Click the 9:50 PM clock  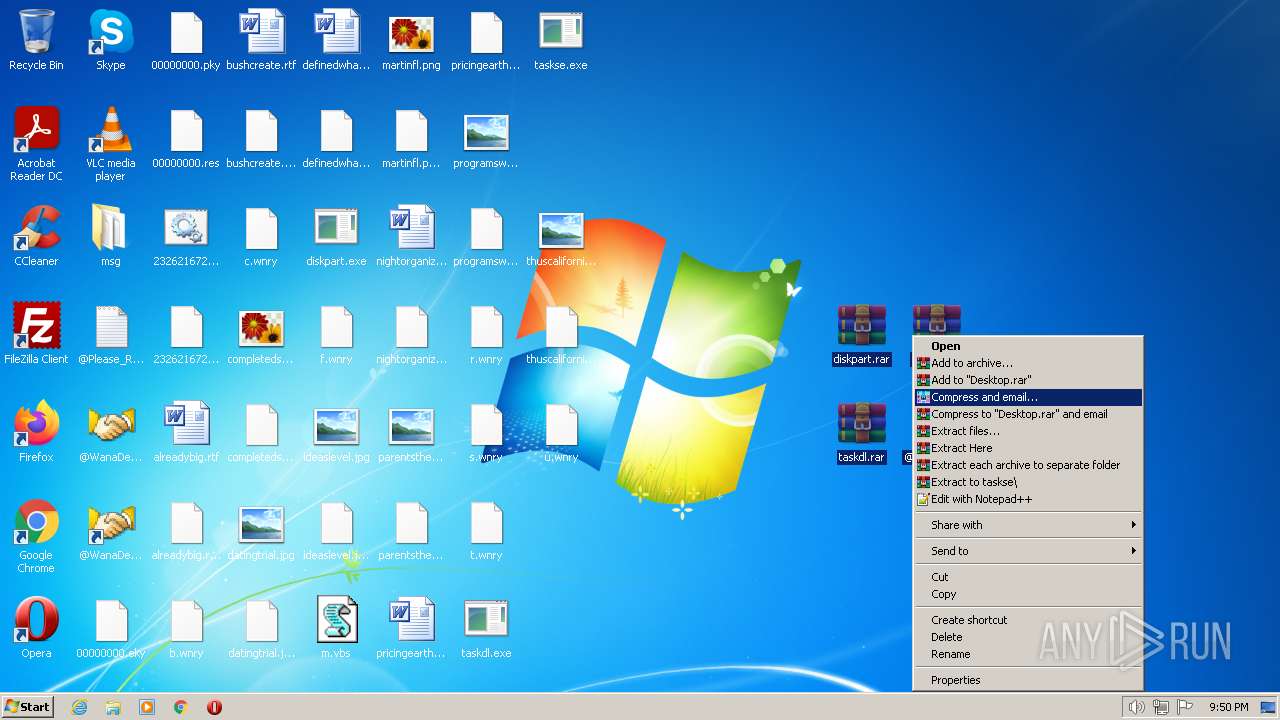pos(1228,707)
